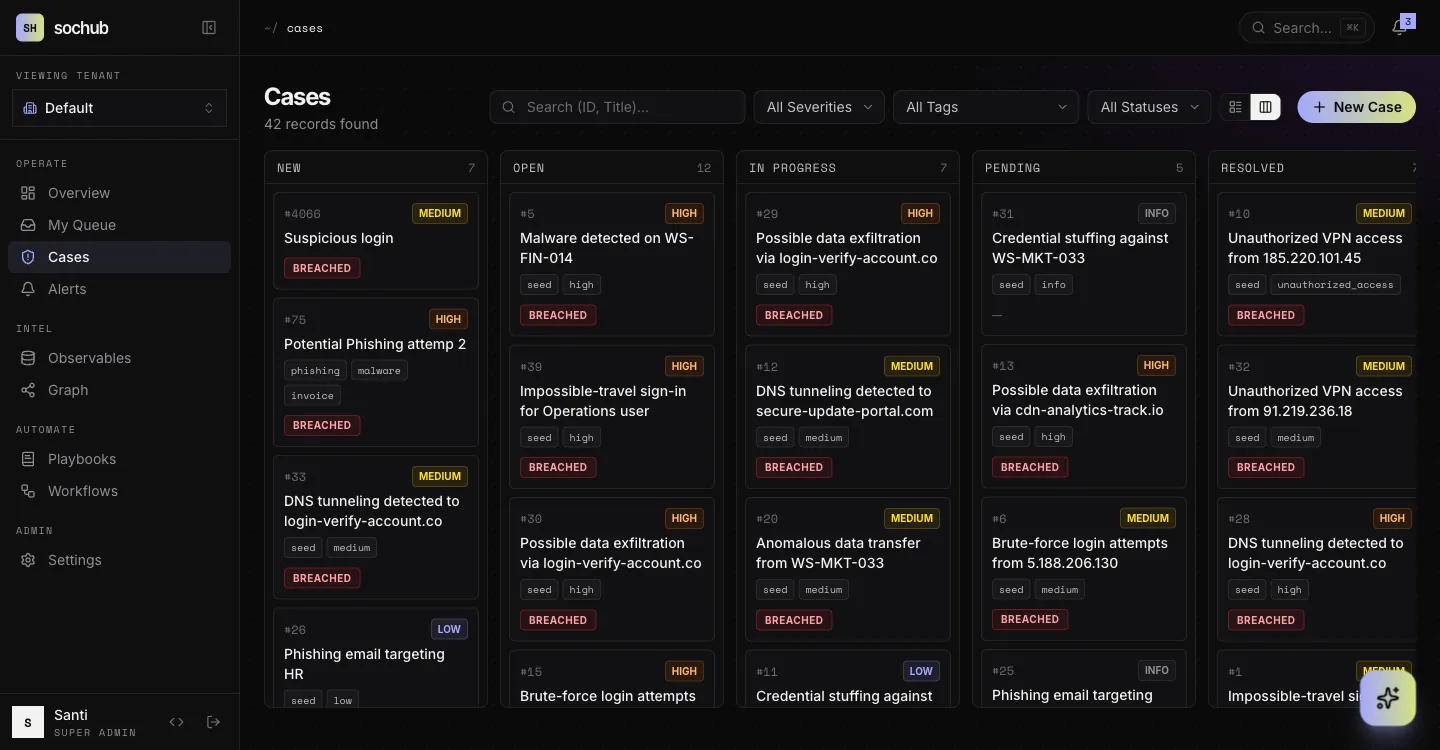Open Malware detected on WS-FIN-014 case
1440x750 pixels.
click(612, 264)
